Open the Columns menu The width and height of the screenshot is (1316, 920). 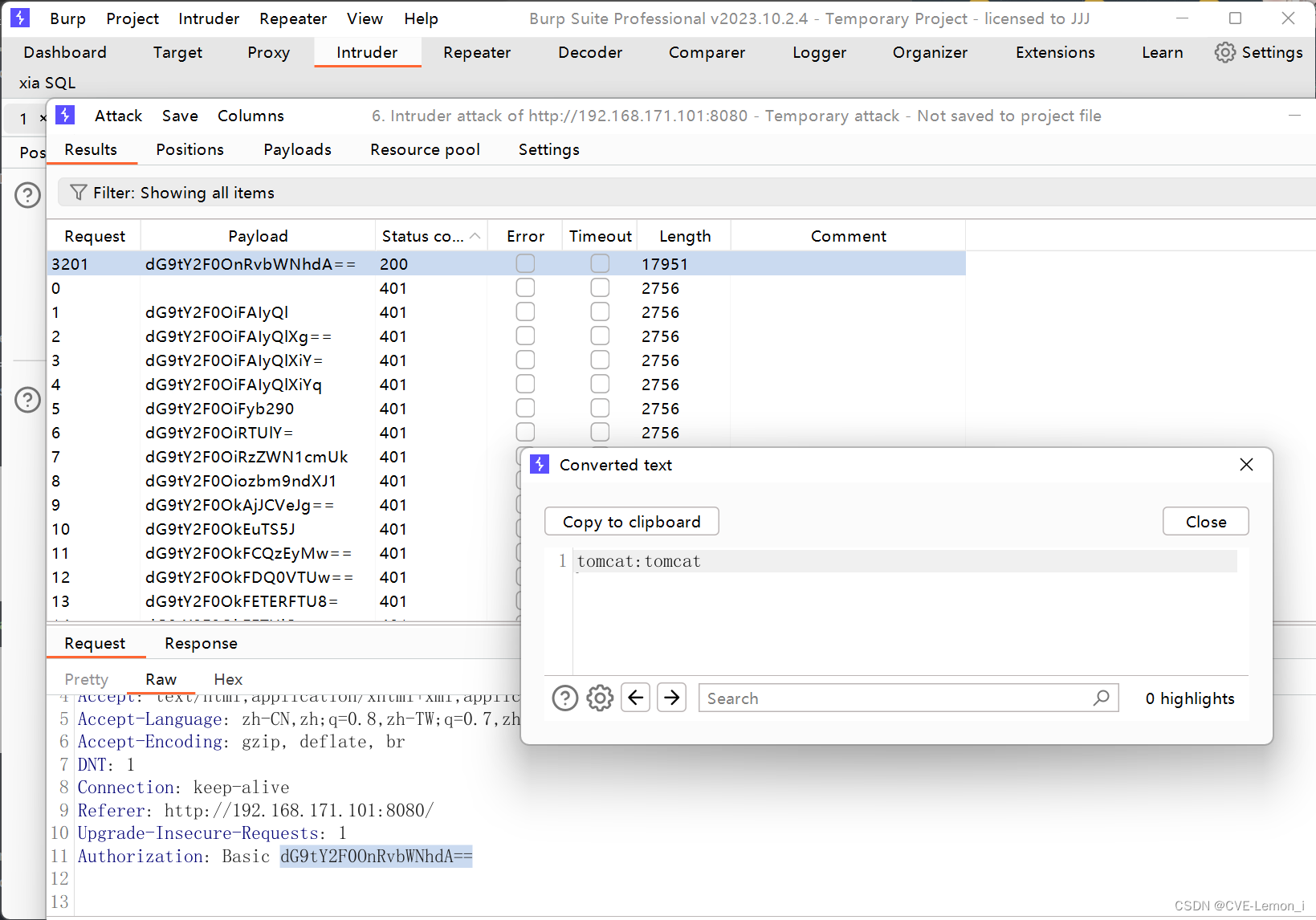[251, 116]
